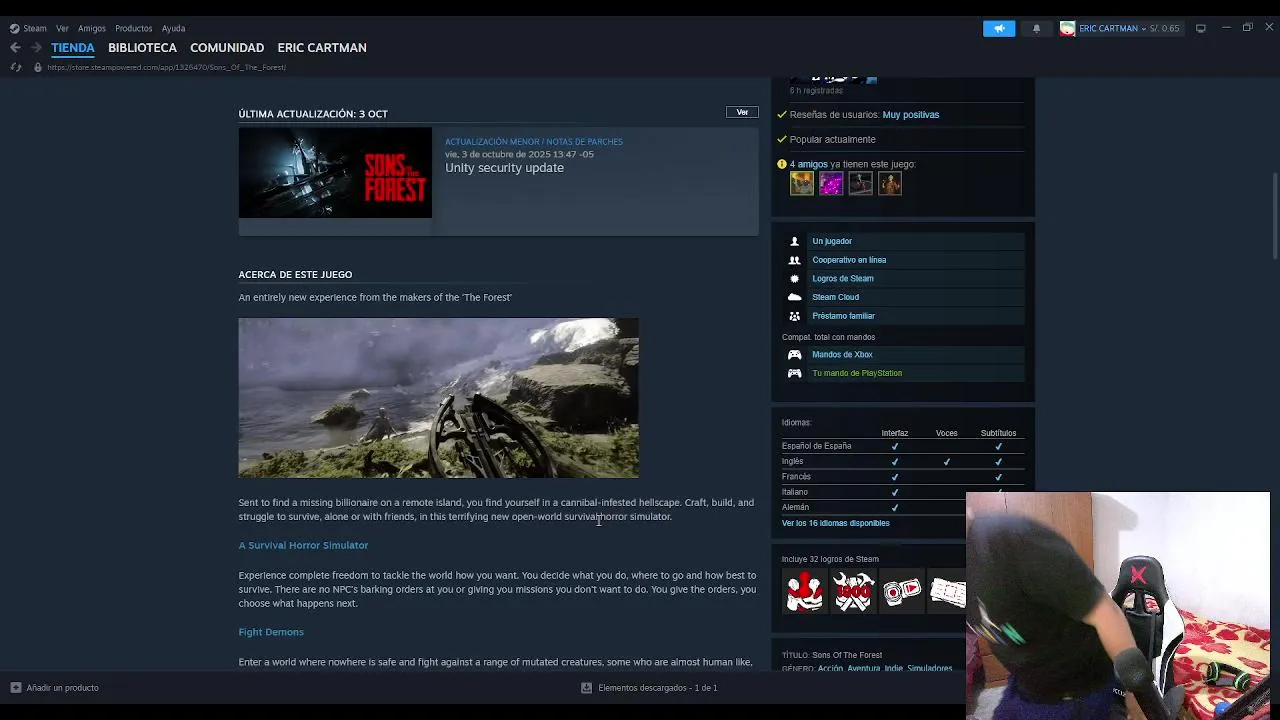The width and height of the screenshot is (1280, 720).
Task: Open the COMUNIDAD tab
Action: [227, 47]
